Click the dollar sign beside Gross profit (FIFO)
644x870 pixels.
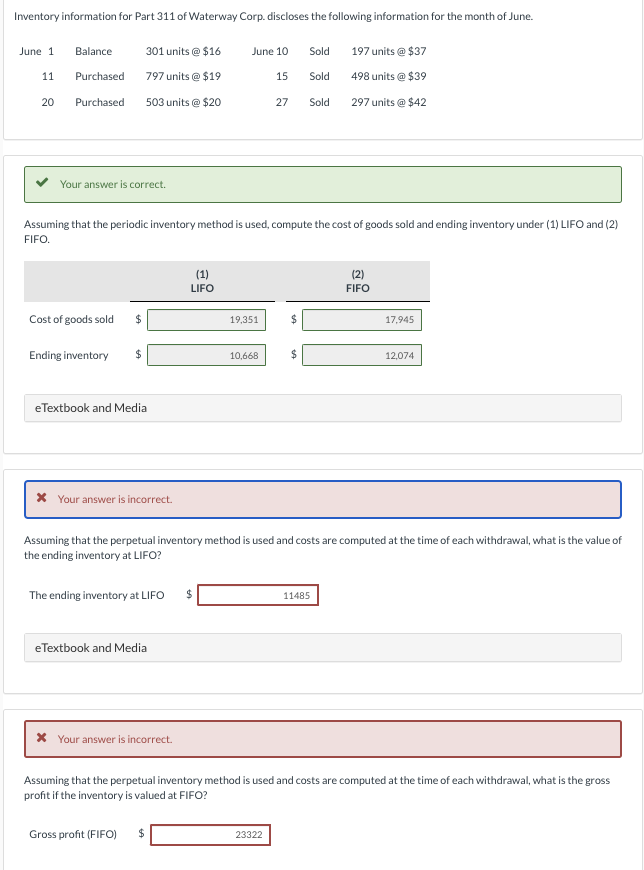point(140,834)
